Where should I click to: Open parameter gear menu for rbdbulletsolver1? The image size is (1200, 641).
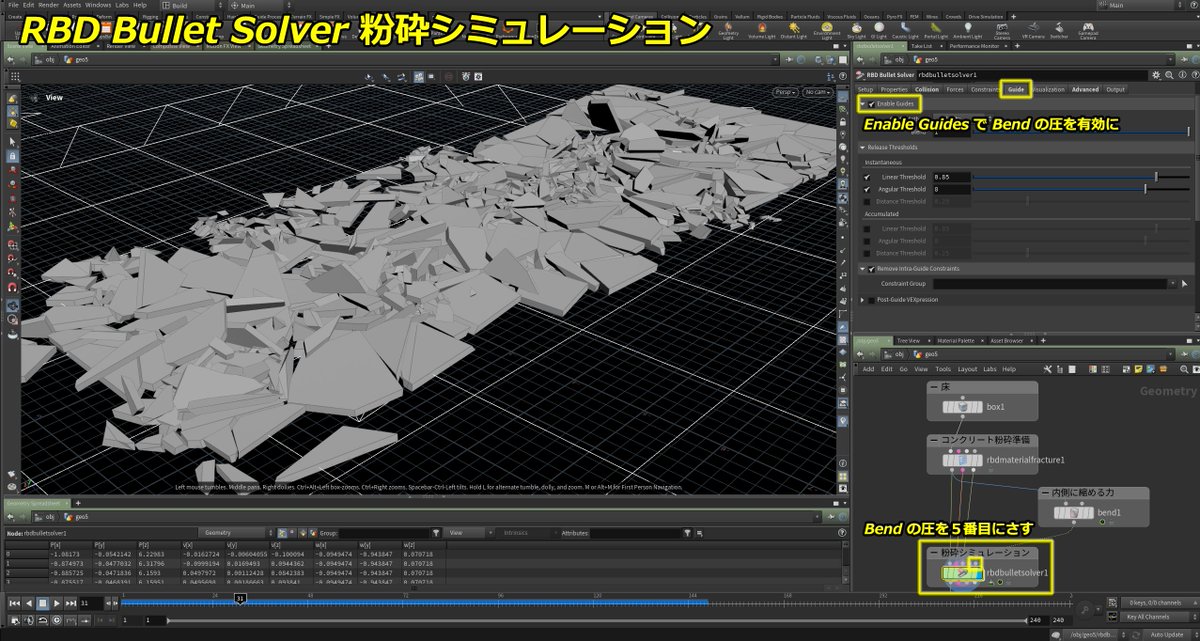(1156, 75)
